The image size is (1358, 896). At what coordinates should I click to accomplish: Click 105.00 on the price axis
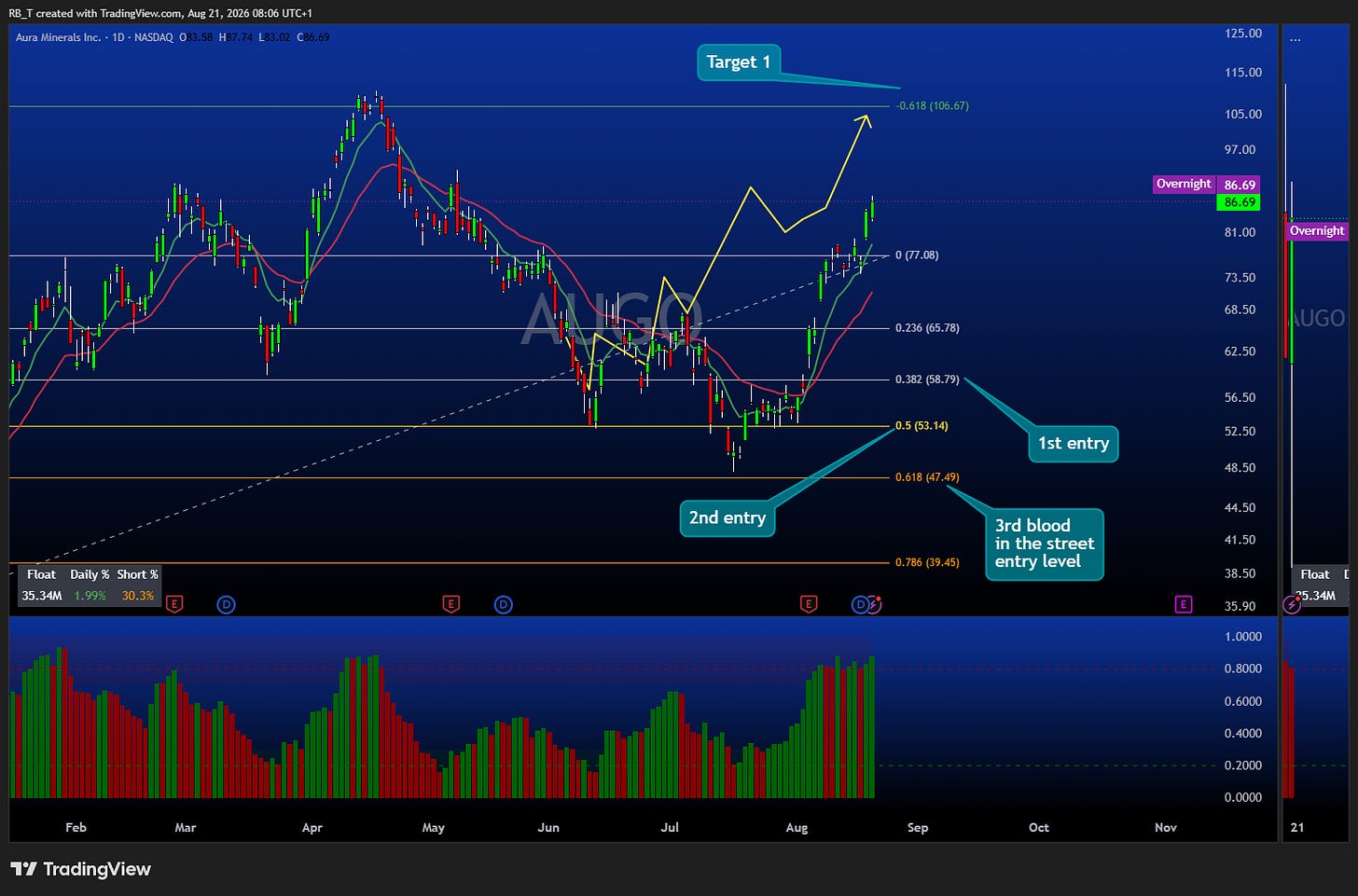[1243, 114]
